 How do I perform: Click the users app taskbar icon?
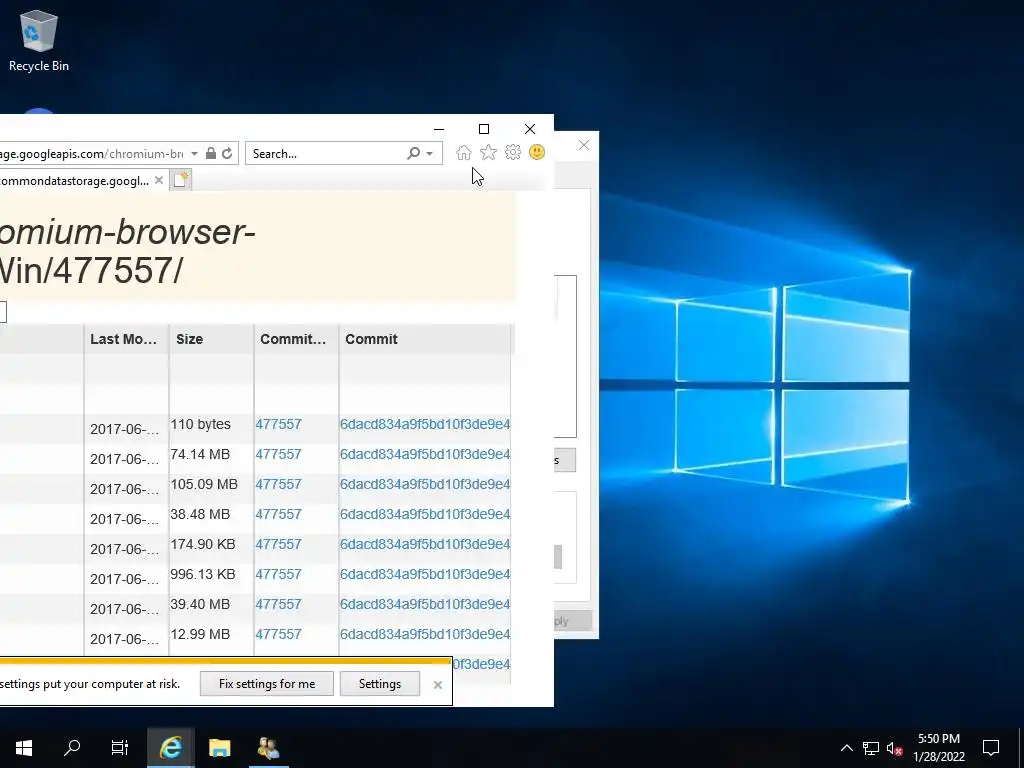[x=268, y=748]
